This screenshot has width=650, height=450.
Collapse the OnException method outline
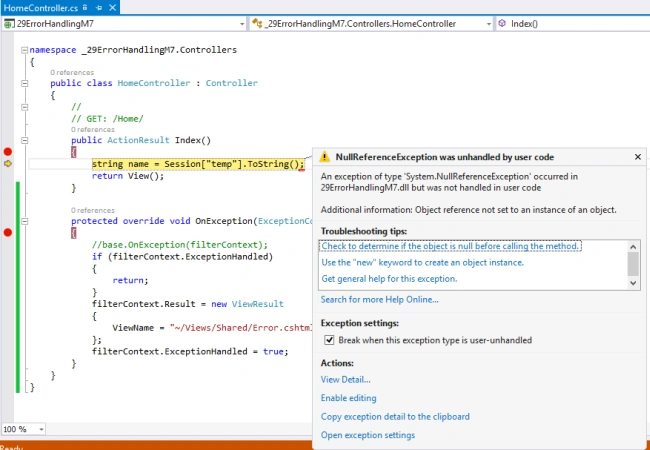tap(24, 221)
